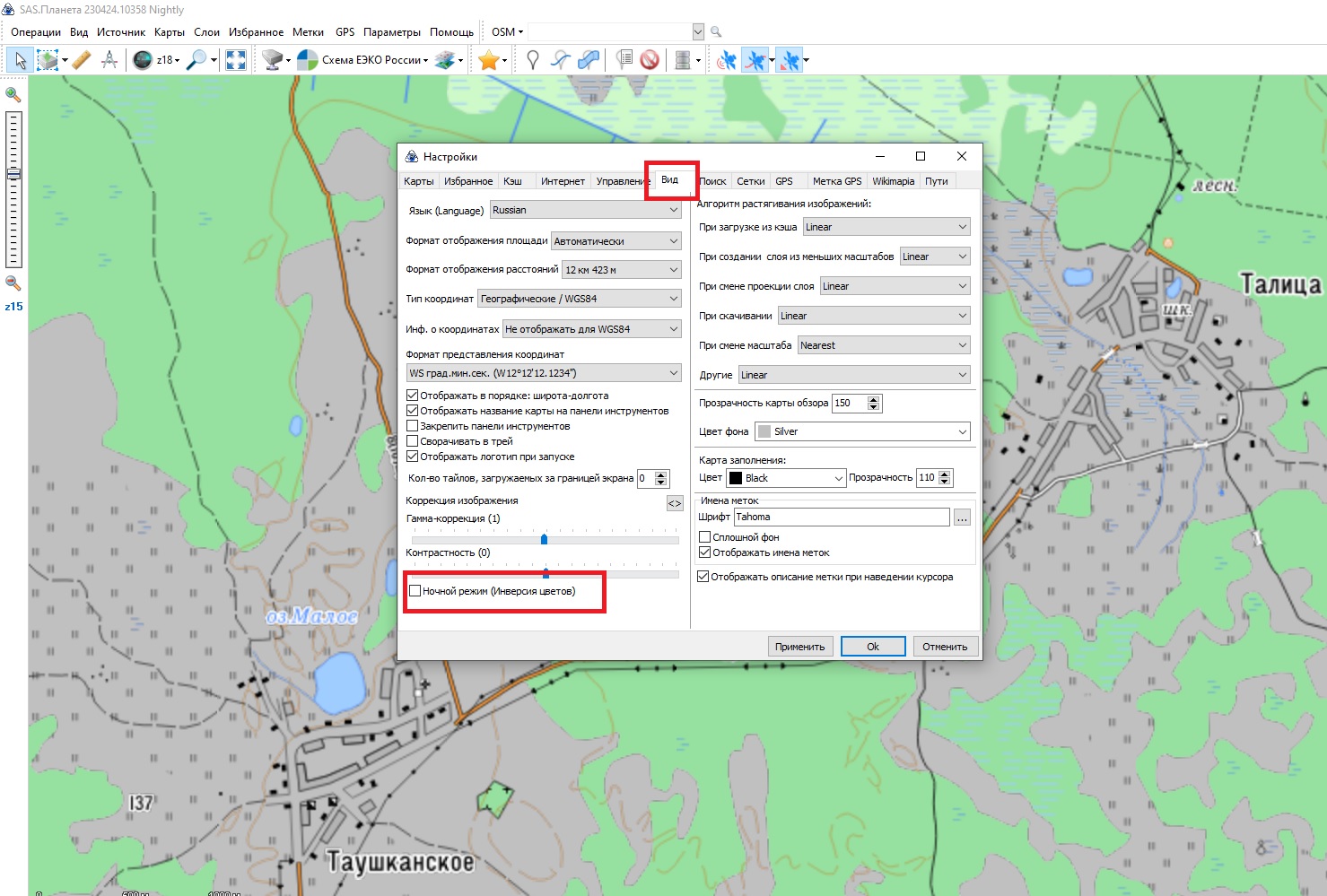Click the Применить button
This screenshot has height=896, width=1327.
point(799,647)
